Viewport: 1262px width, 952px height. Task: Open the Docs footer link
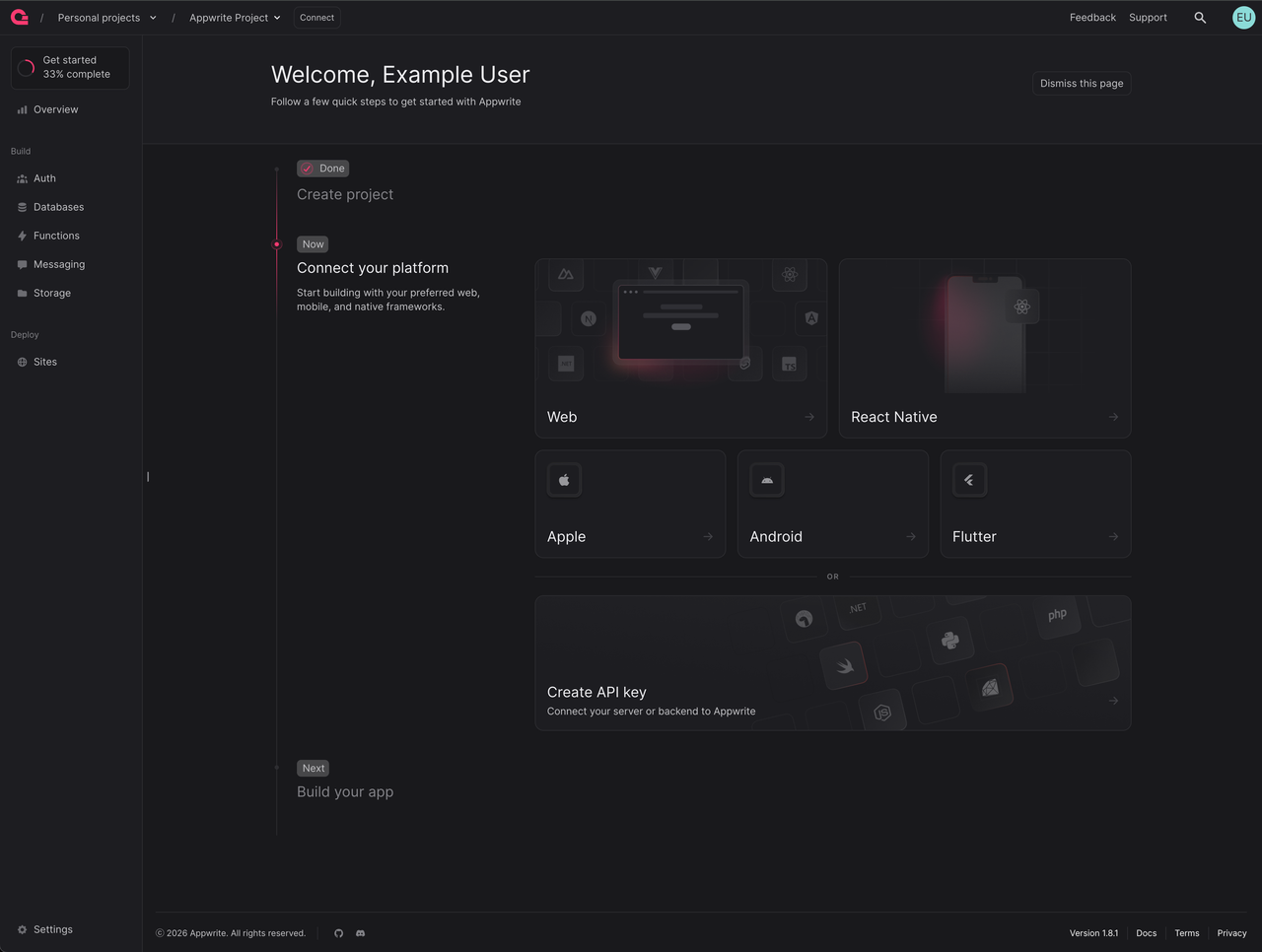(1146, 933)
